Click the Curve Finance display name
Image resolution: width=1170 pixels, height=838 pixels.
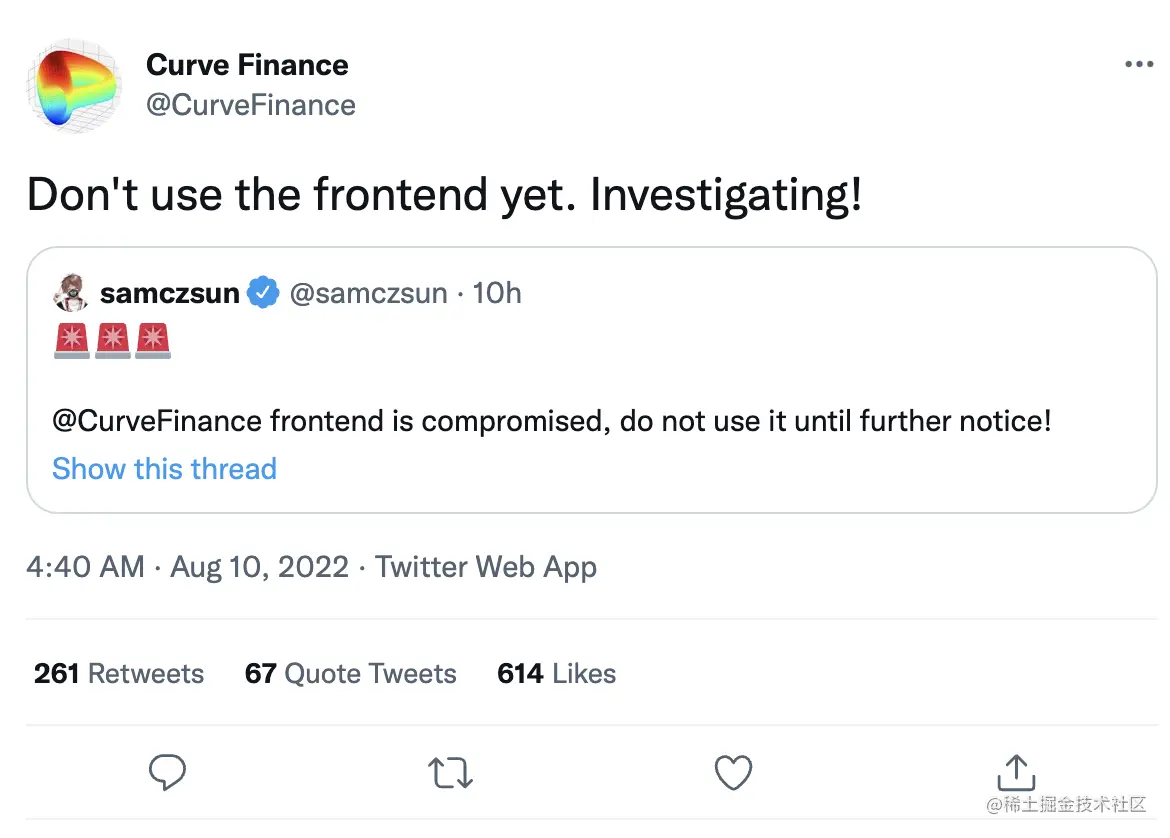click(247, 65)
